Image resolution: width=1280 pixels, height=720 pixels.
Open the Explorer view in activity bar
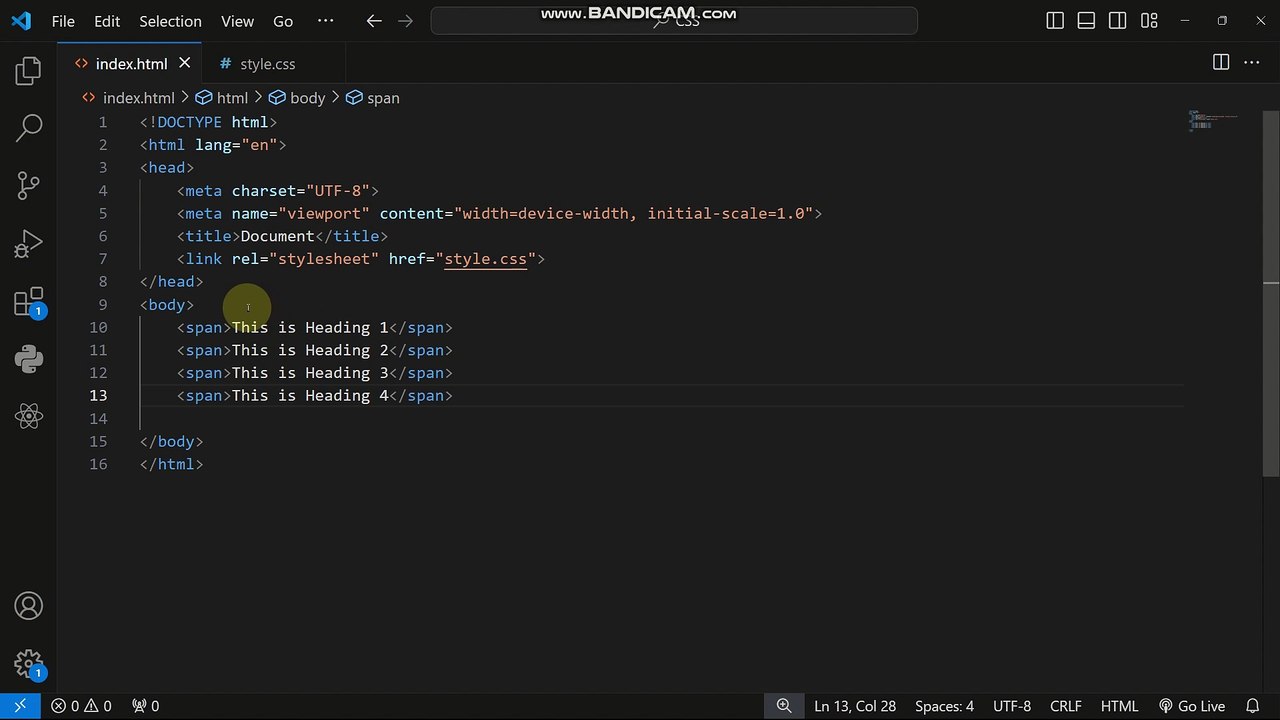28,70
